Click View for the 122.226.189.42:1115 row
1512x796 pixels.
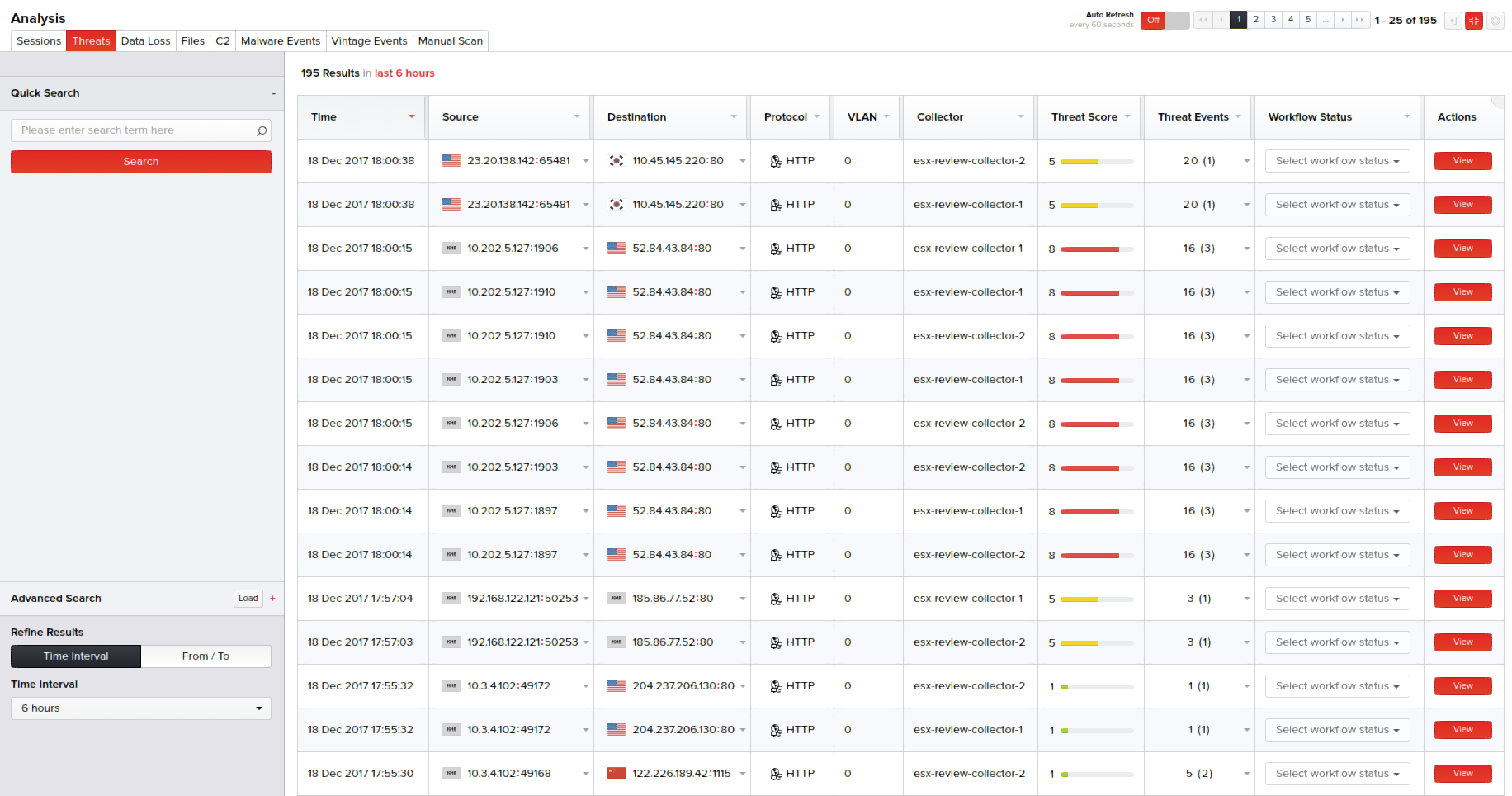[x=1462, y=774]
